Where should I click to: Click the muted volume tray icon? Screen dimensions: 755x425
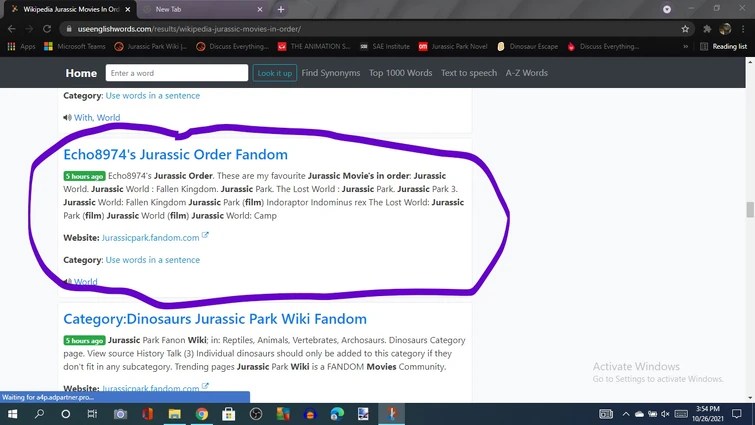coord(665,414)
